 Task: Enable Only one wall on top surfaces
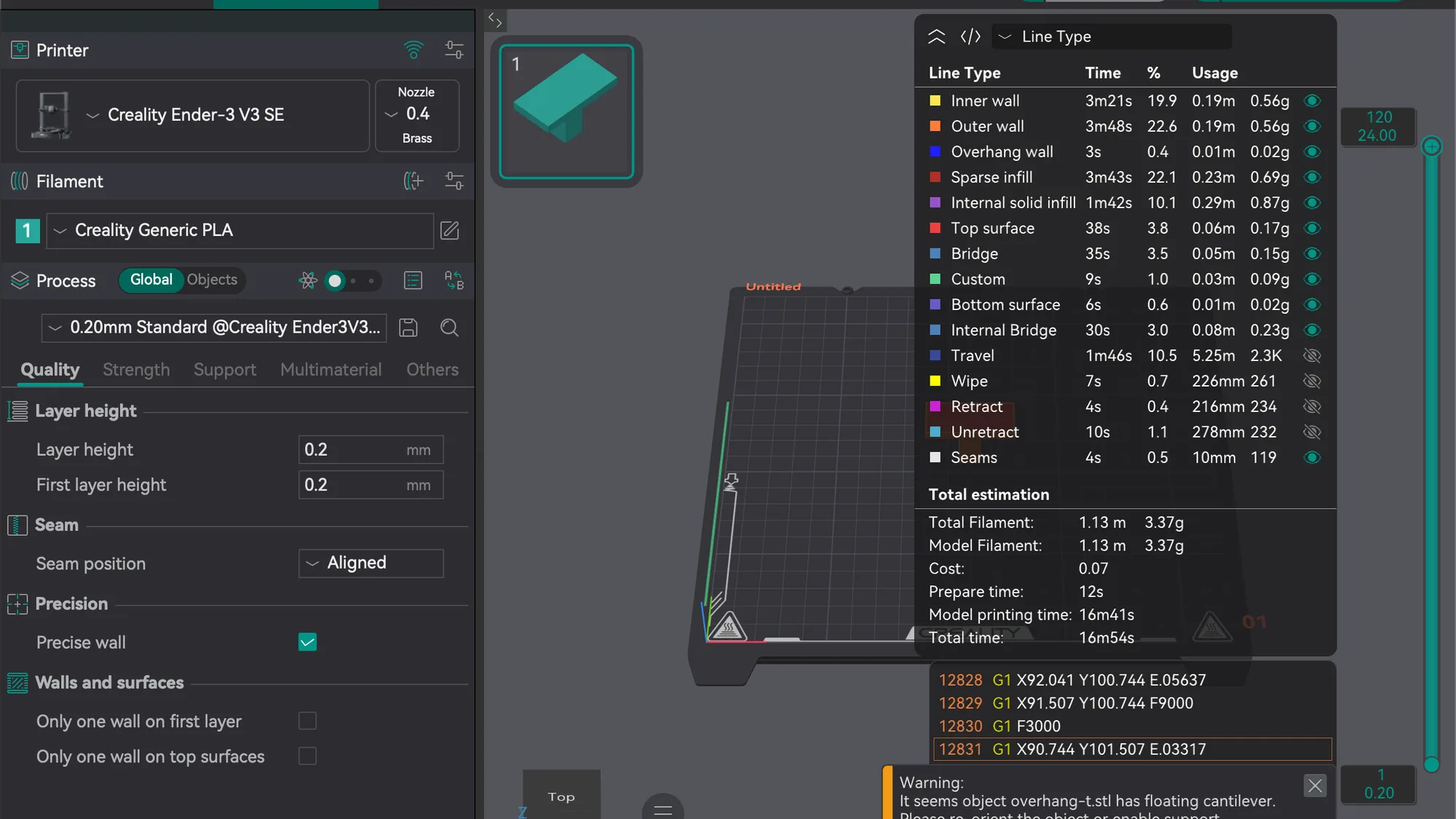point(307,756)
